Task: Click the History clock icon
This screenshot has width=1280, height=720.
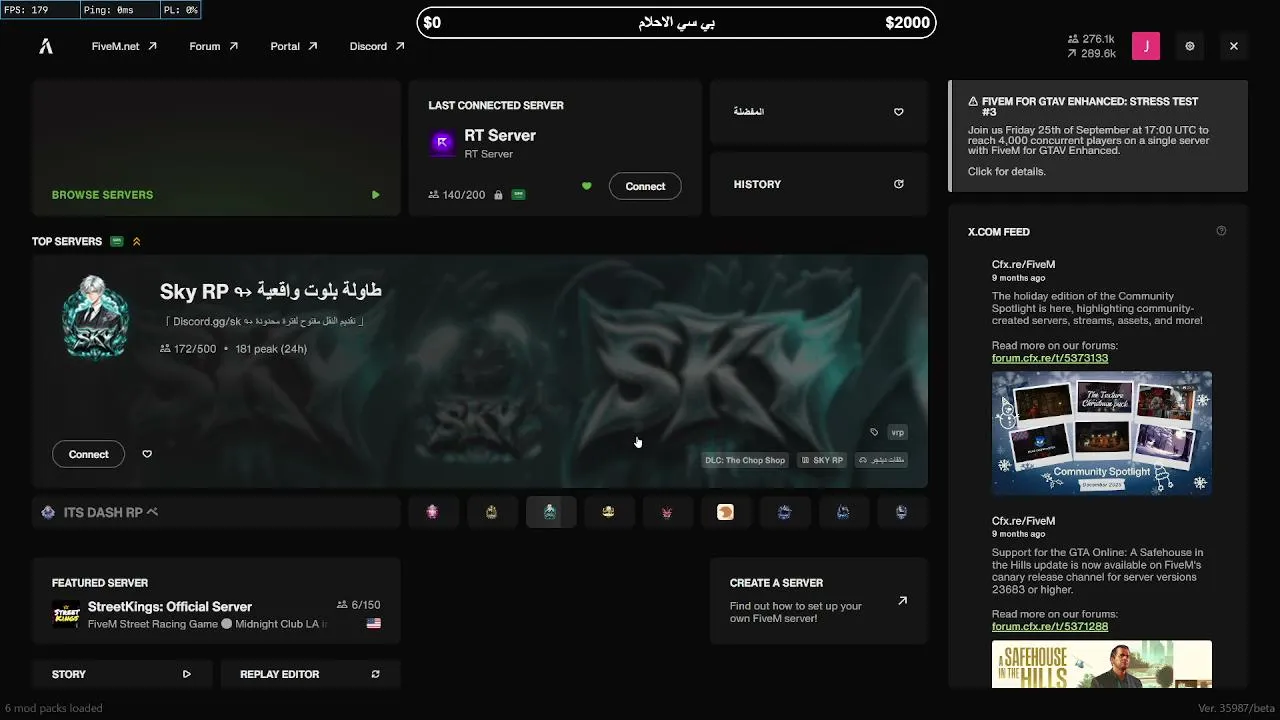Action: (899, 184)
